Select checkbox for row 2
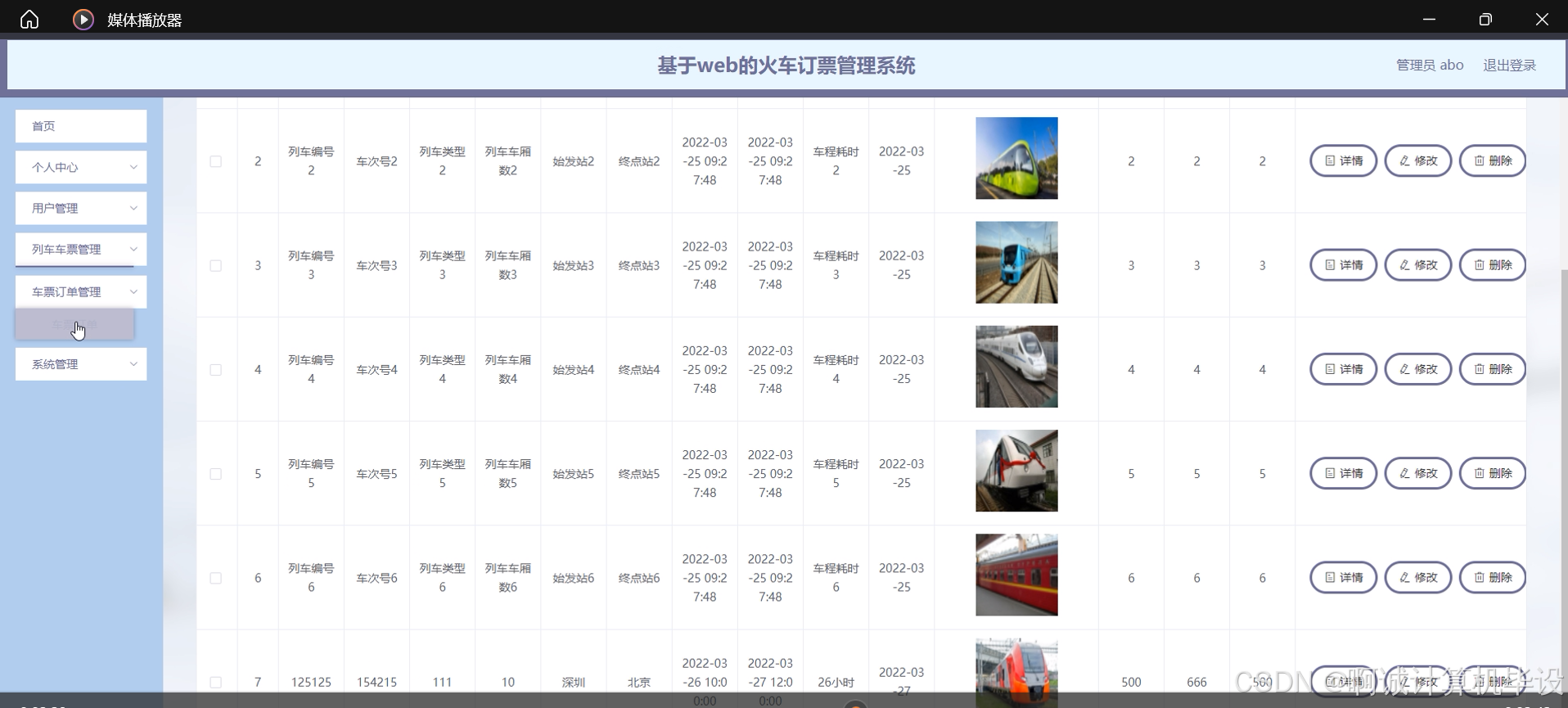The width and height of the screenshot is (1568, 708). click(x=216, y=161)
